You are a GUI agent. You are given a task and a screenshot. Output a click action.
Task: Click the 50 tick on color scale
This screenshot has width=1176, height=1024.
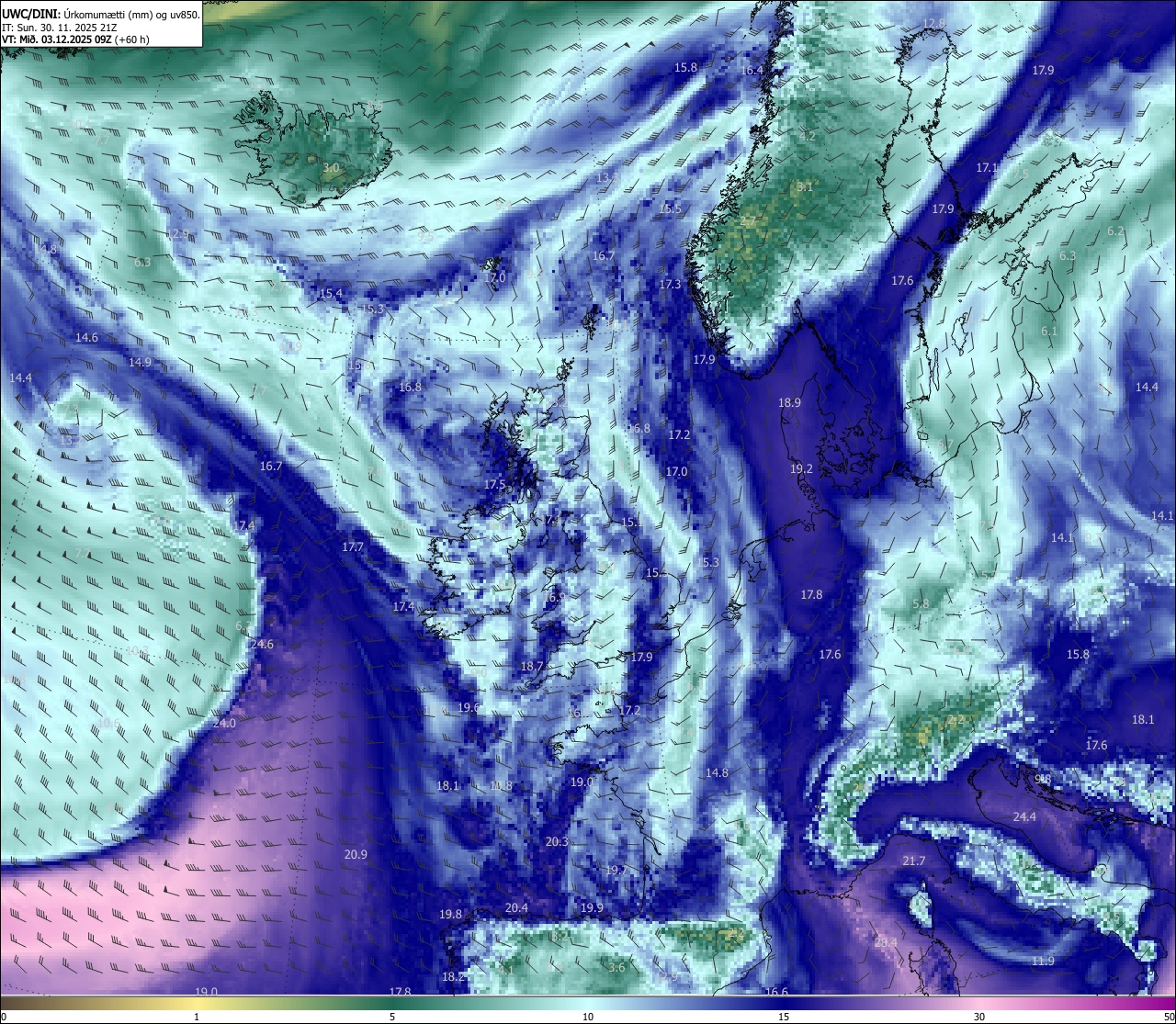1169,1017
